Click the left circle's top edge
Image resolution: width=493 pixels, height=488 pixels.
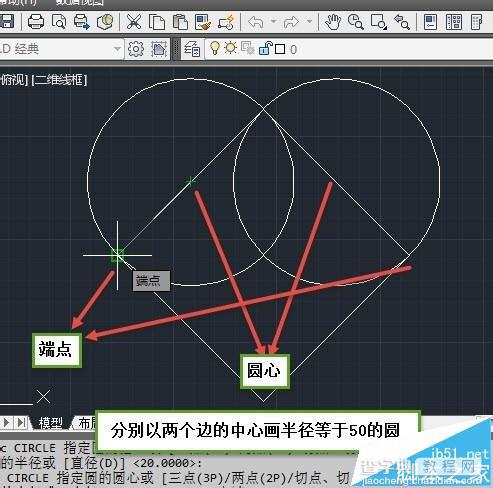pos(190,79)
